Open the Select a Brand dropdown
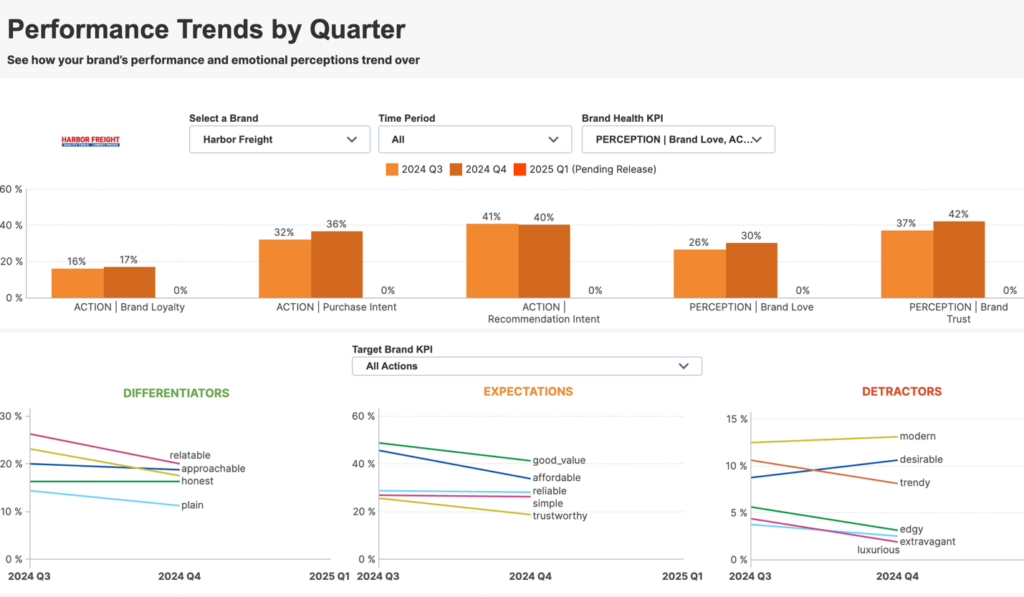The height and width of the screenshot is (597, 1024). [x=280, y=140]
